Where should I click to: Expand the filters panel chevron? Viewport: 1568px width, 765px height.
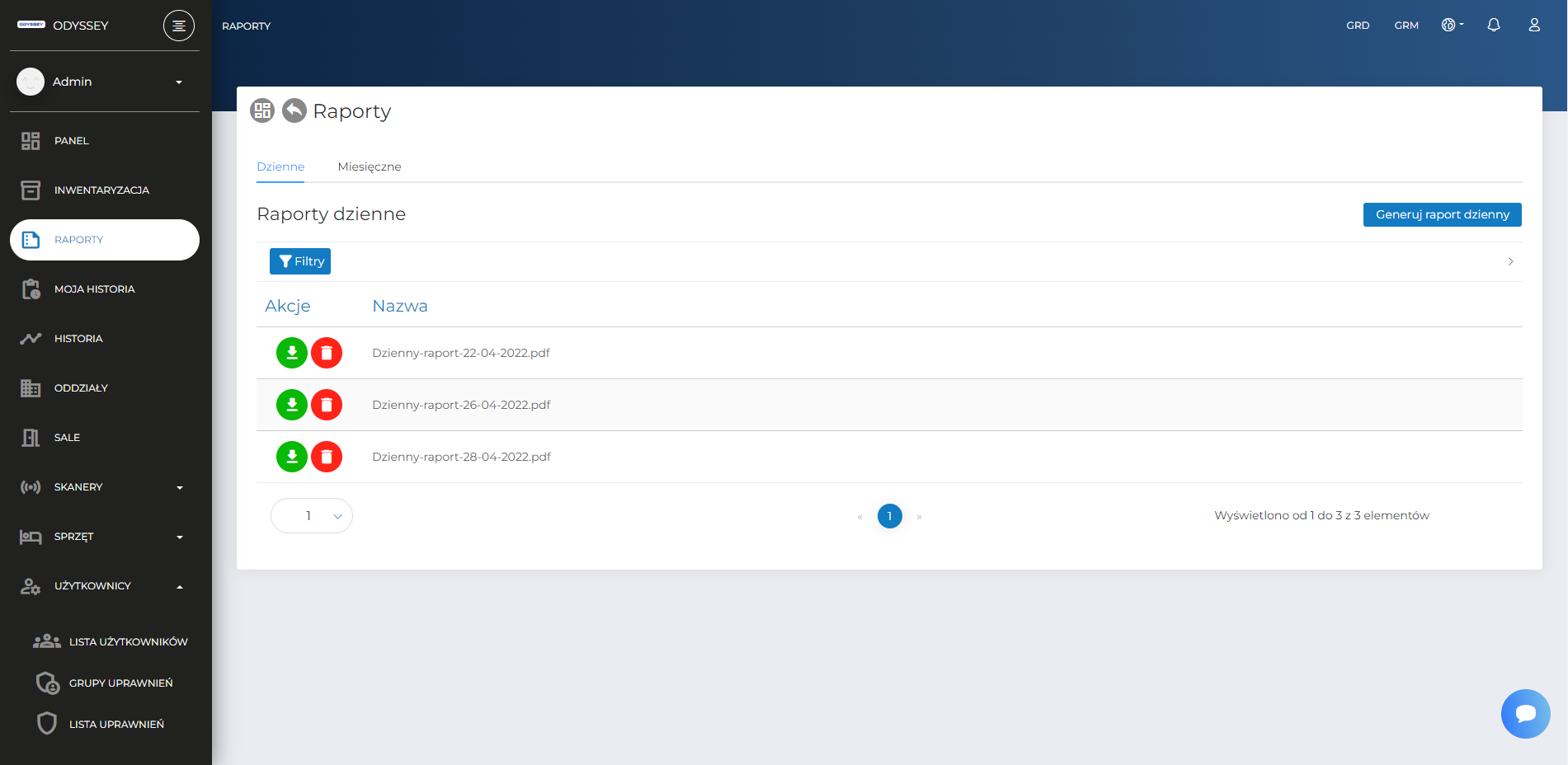[x=1510, y=261]
